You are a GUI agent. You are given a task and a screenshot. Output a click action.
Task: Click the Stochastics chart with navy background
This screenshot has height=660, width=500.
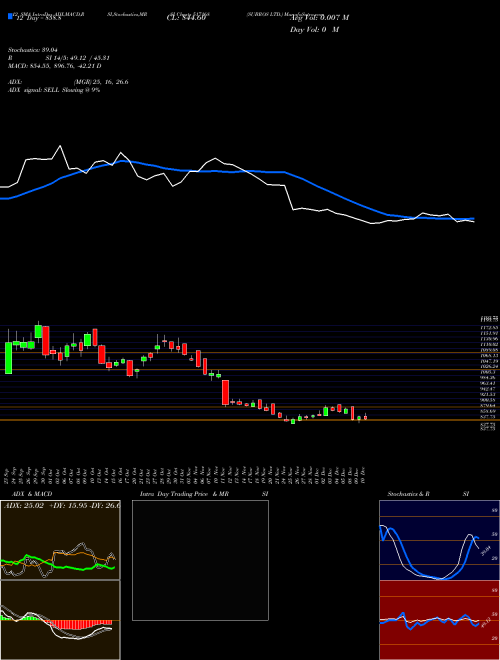tap(439, 540)
